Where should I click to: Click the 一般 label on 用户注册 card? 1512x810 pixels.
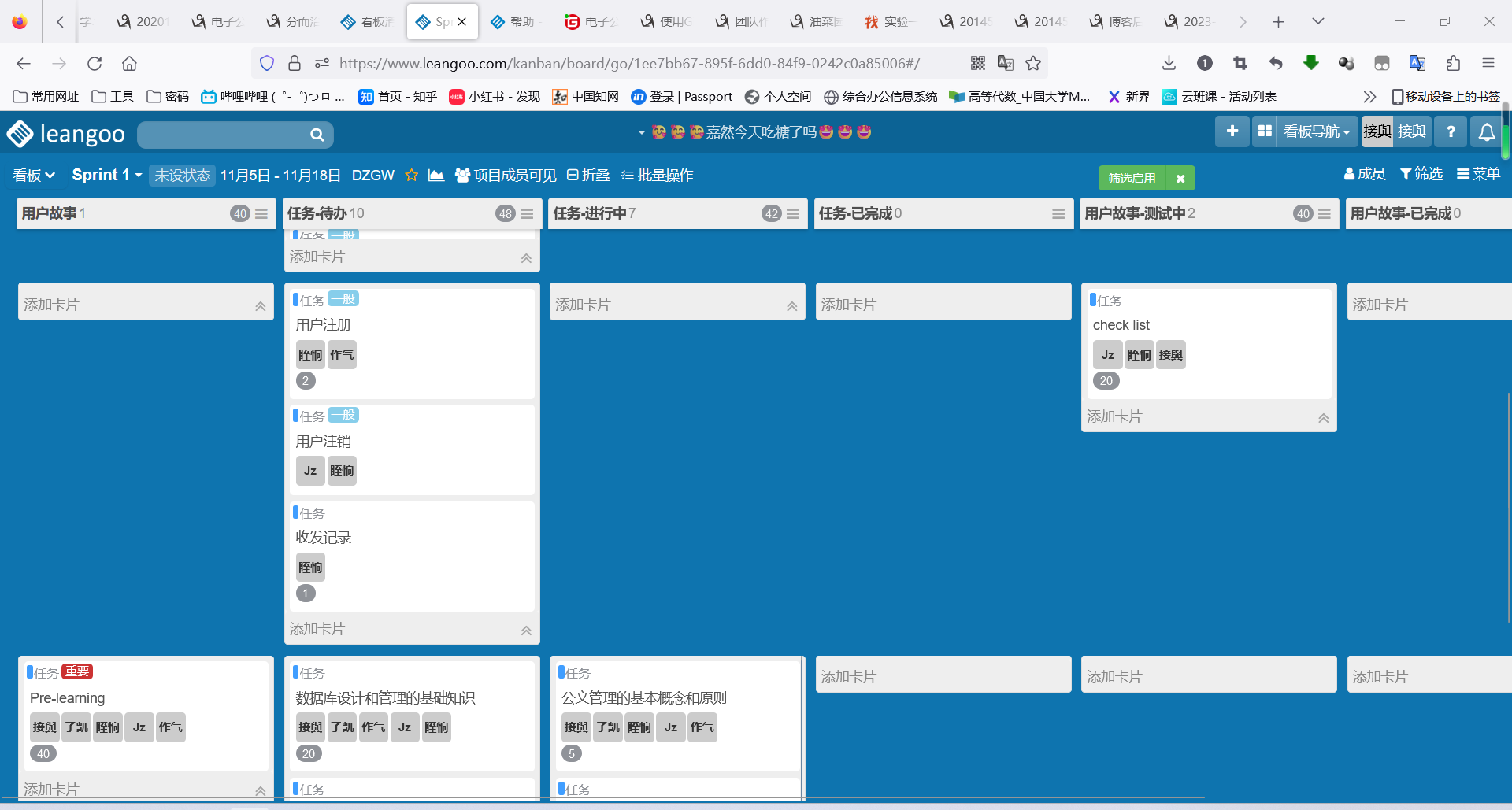click(x=343, y=299)
